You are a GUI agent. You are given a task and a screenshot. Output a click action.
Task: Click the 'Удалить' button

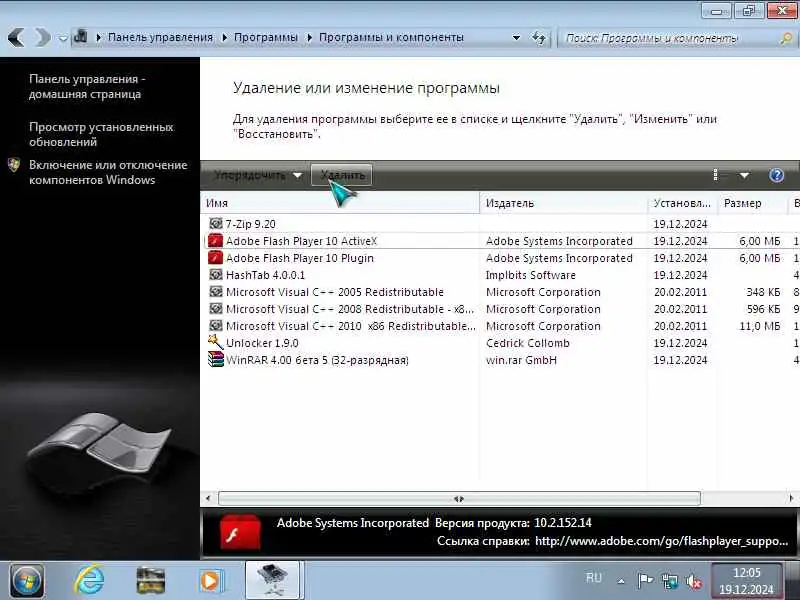342,175
